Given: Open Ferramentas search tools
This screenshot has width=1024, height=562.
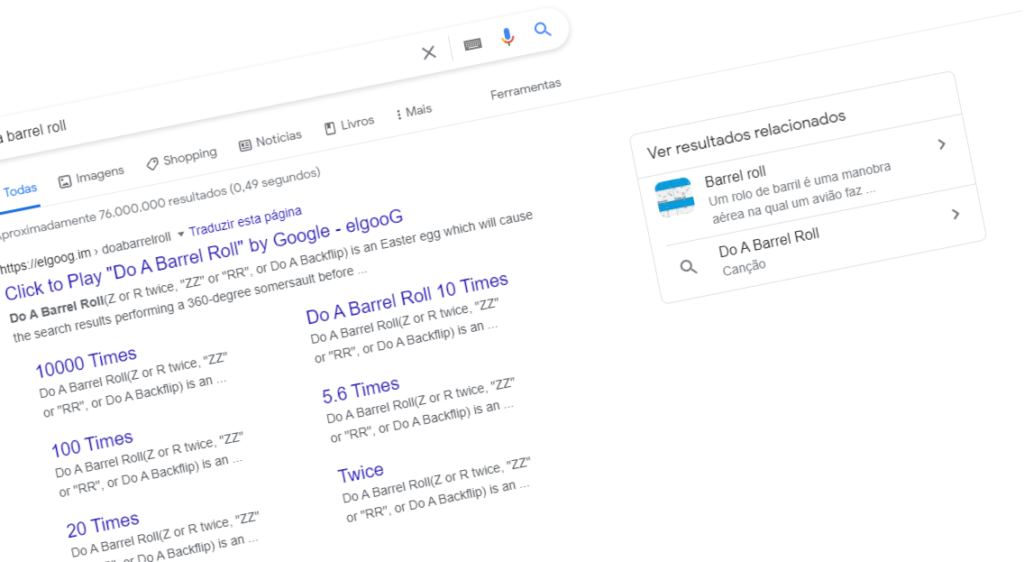Looking at the screenshot, I should point(525,89).
